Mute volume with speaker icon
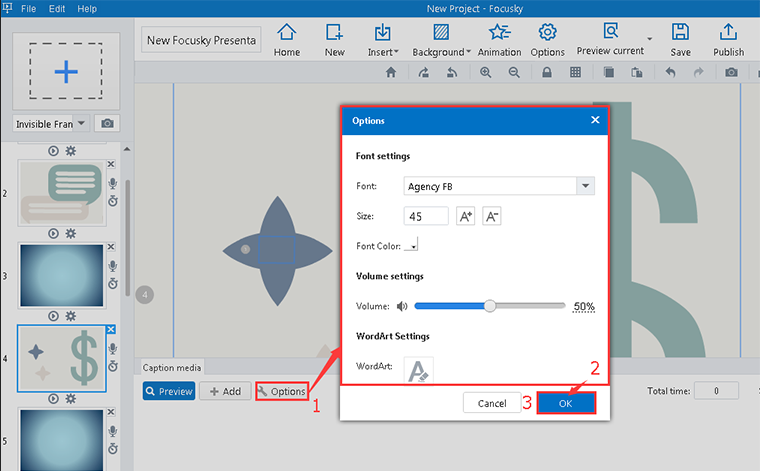The image size is (761, 471). (x=402, y=306)
